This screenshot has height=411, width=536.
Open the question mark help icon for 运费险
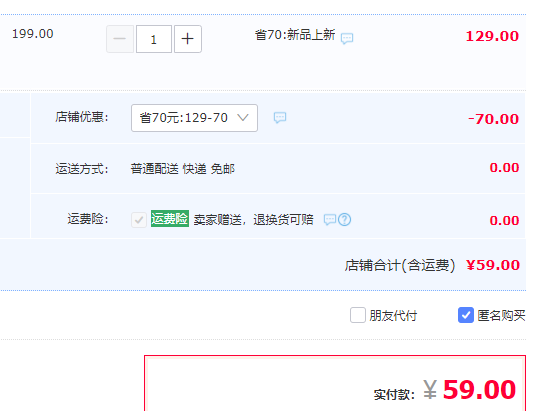coord(345,220)
